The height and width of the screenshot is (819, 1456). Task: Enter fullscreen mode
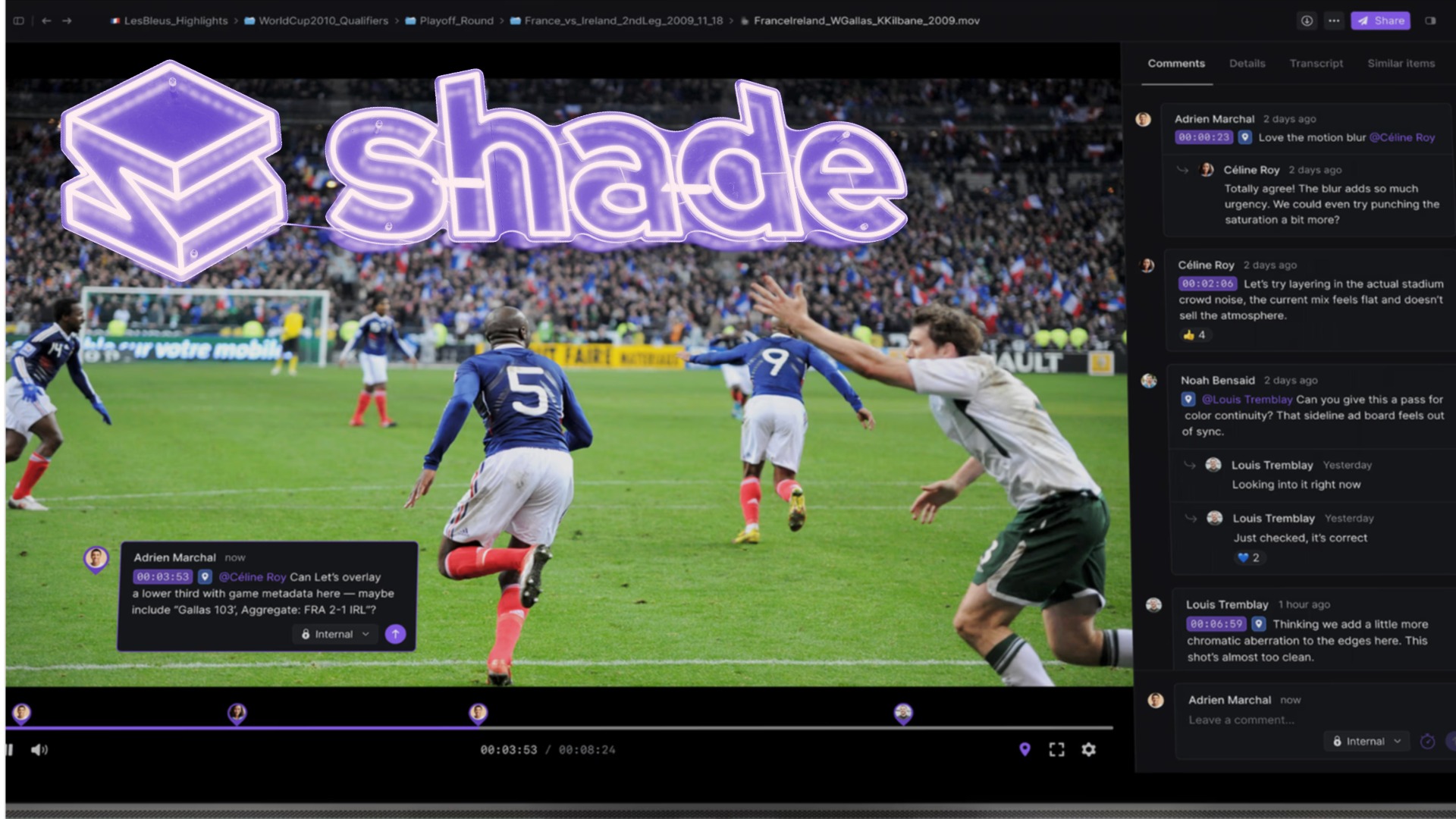point(1056,750)
